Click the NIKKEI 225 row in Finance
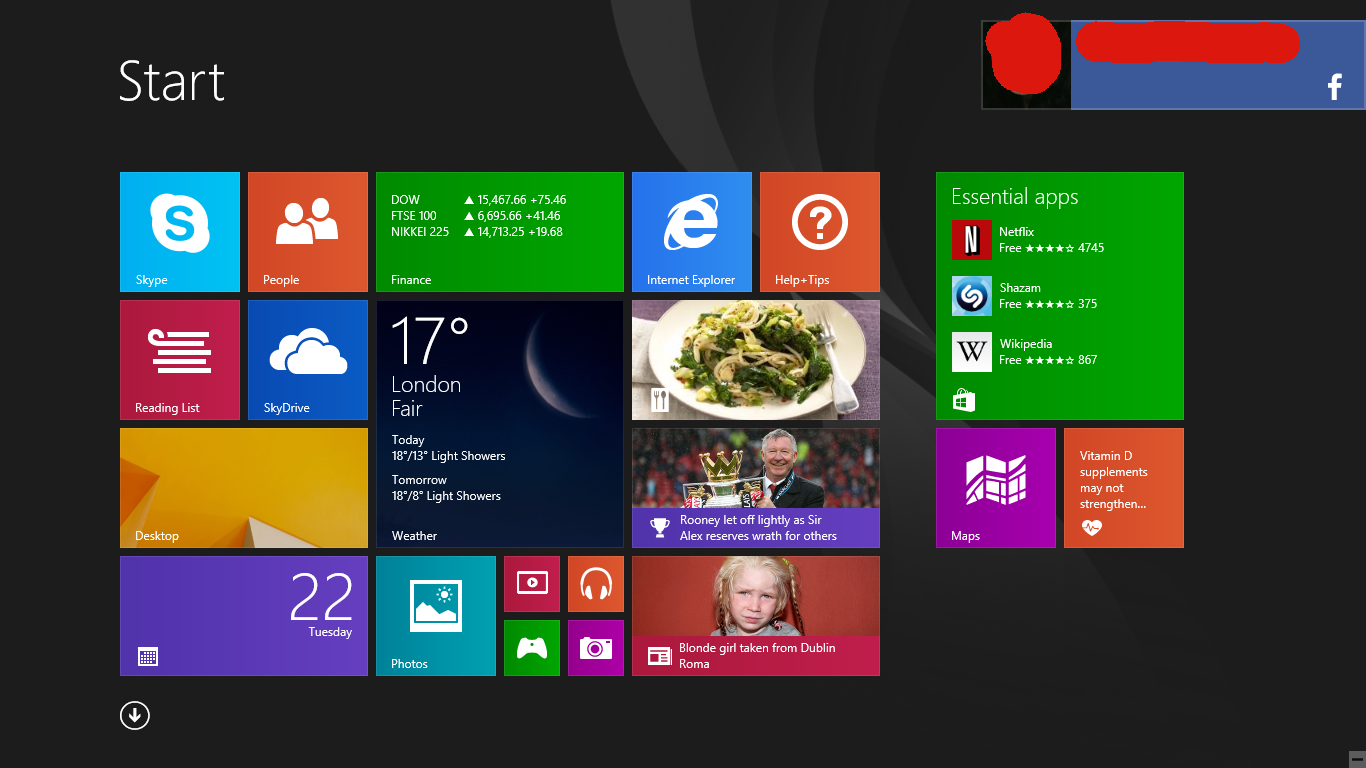Screen dimensions: 1366x768 tap(477, 232)
